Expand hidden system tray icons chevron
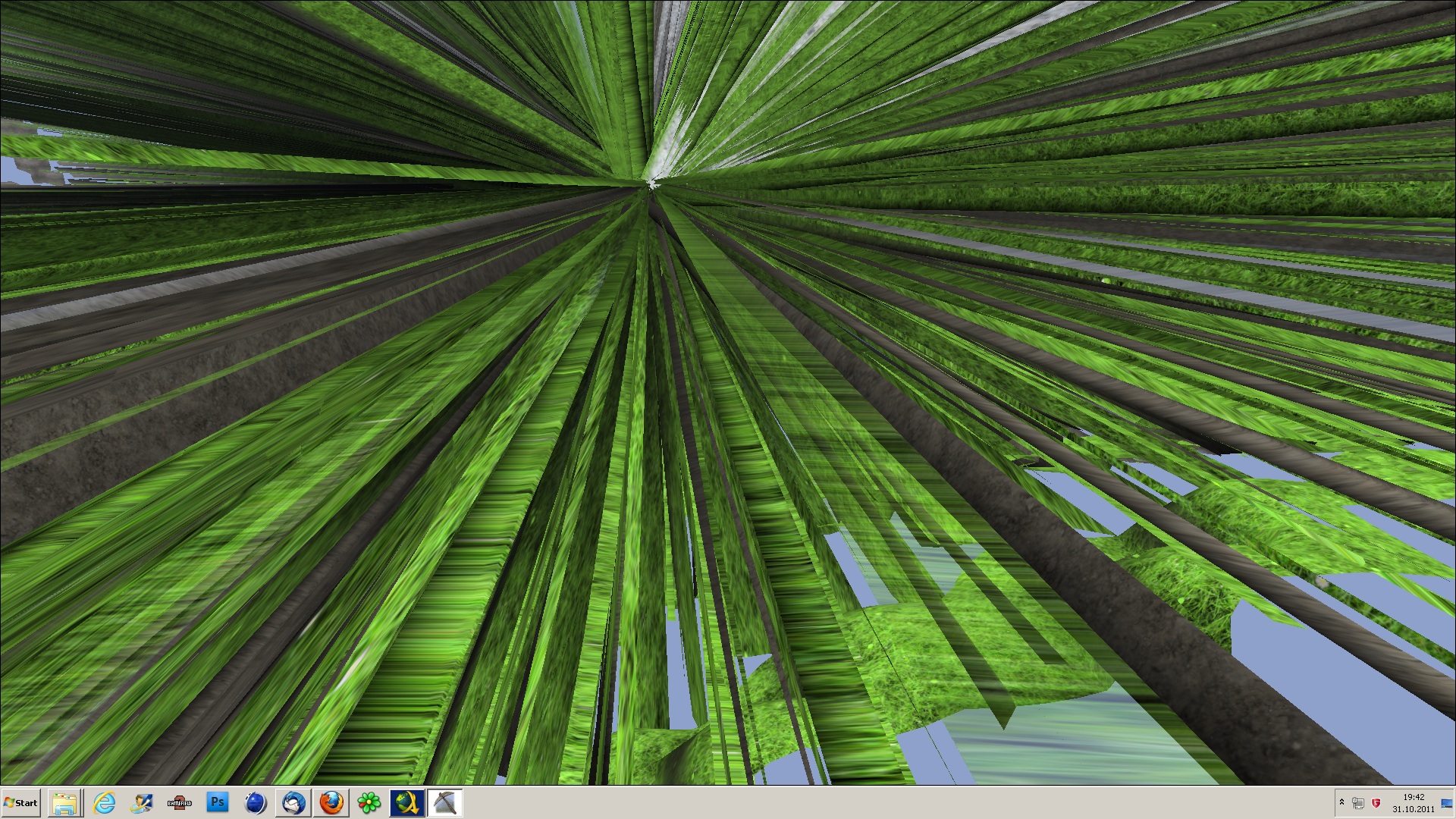This screenshot has width=1456, height=819. click(1341, 802)
